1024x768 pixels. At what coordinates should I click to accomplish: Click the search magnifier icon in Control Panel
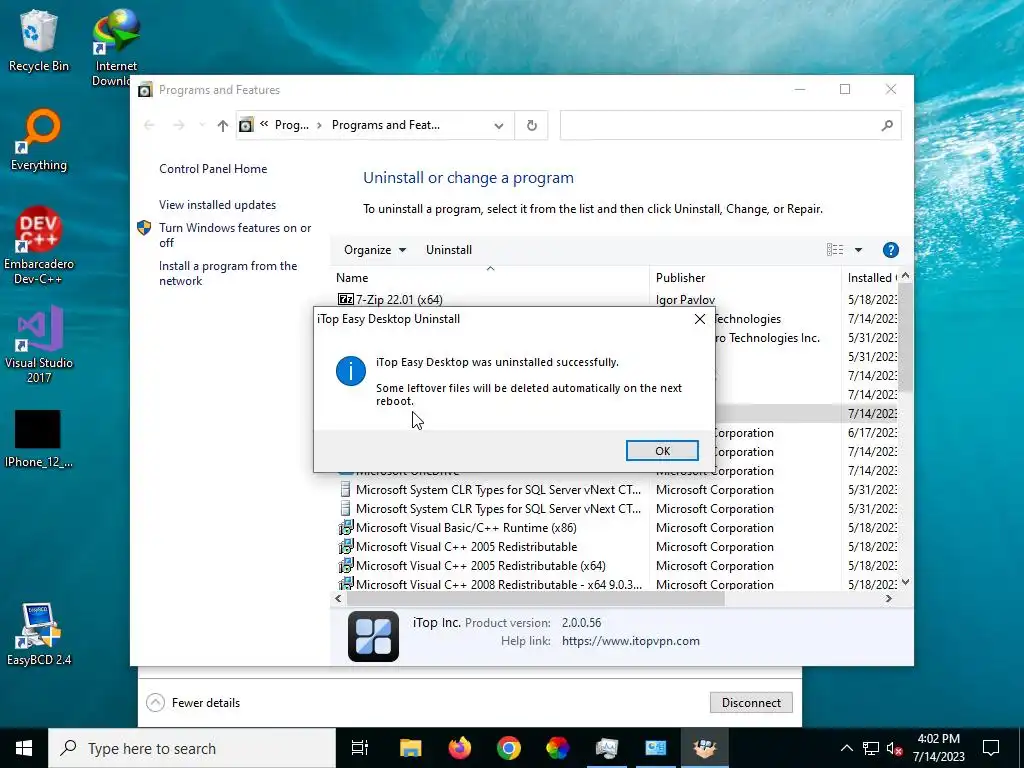click(x=887, y=125)
